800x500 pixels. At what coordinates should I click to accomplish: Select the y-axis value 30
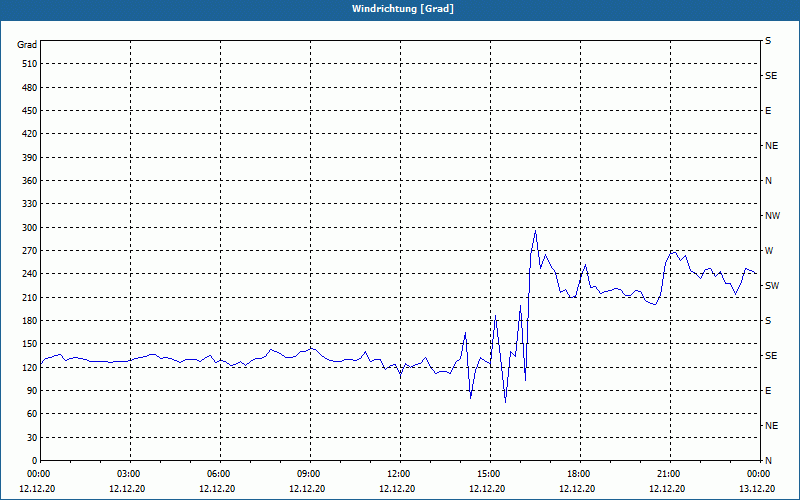pyautogui.click(x=32, y=438)
